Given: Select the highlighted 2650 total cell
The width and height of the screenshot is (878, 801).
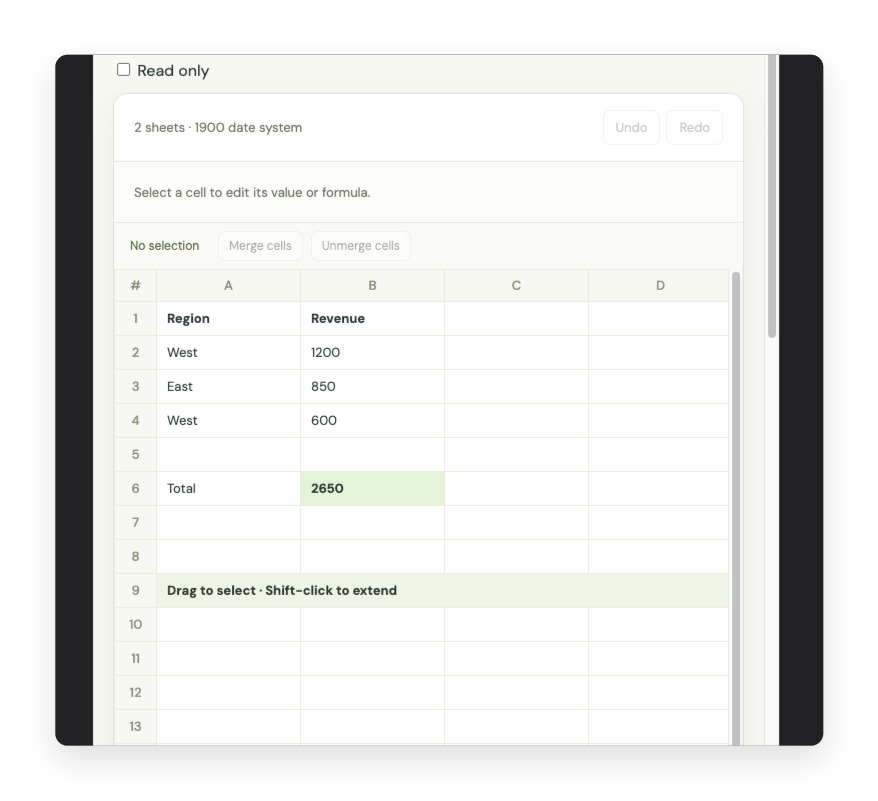Looking at the screenshot, I should pyautogui.click(x=372, y=488).
